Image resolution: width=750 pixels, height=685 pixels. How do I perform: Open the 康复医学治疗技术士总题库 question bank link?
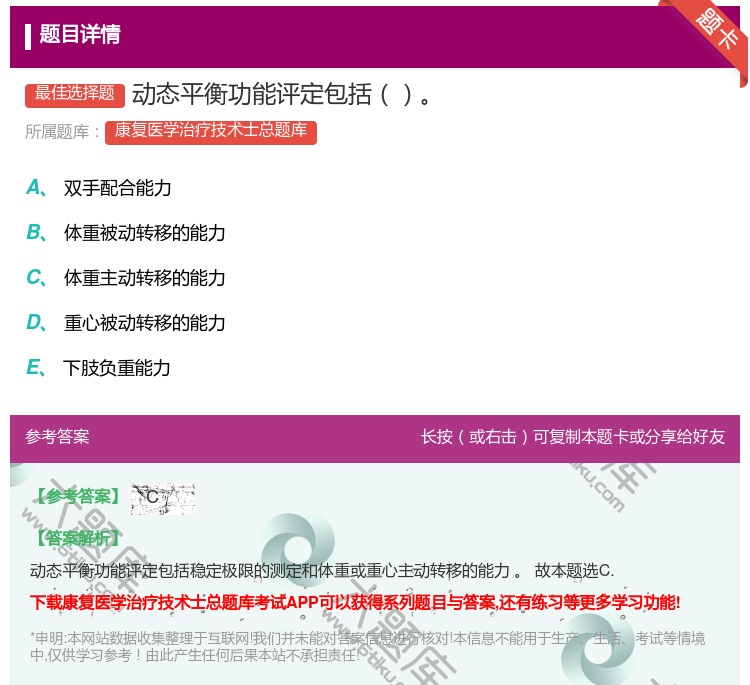(x=211, y=132)
